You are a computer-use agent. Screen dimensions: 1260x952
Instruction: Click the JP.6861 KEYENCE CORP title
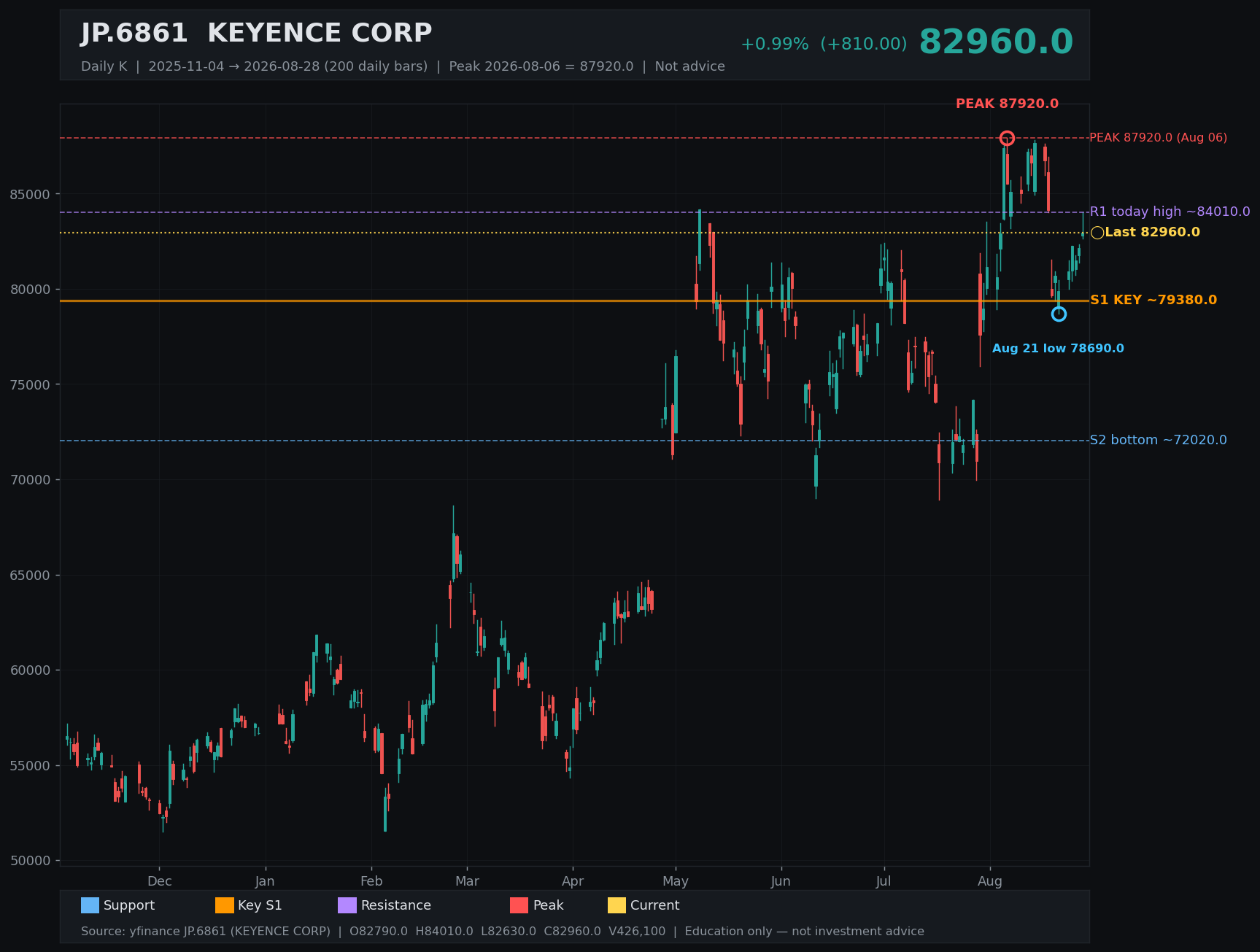256,34
